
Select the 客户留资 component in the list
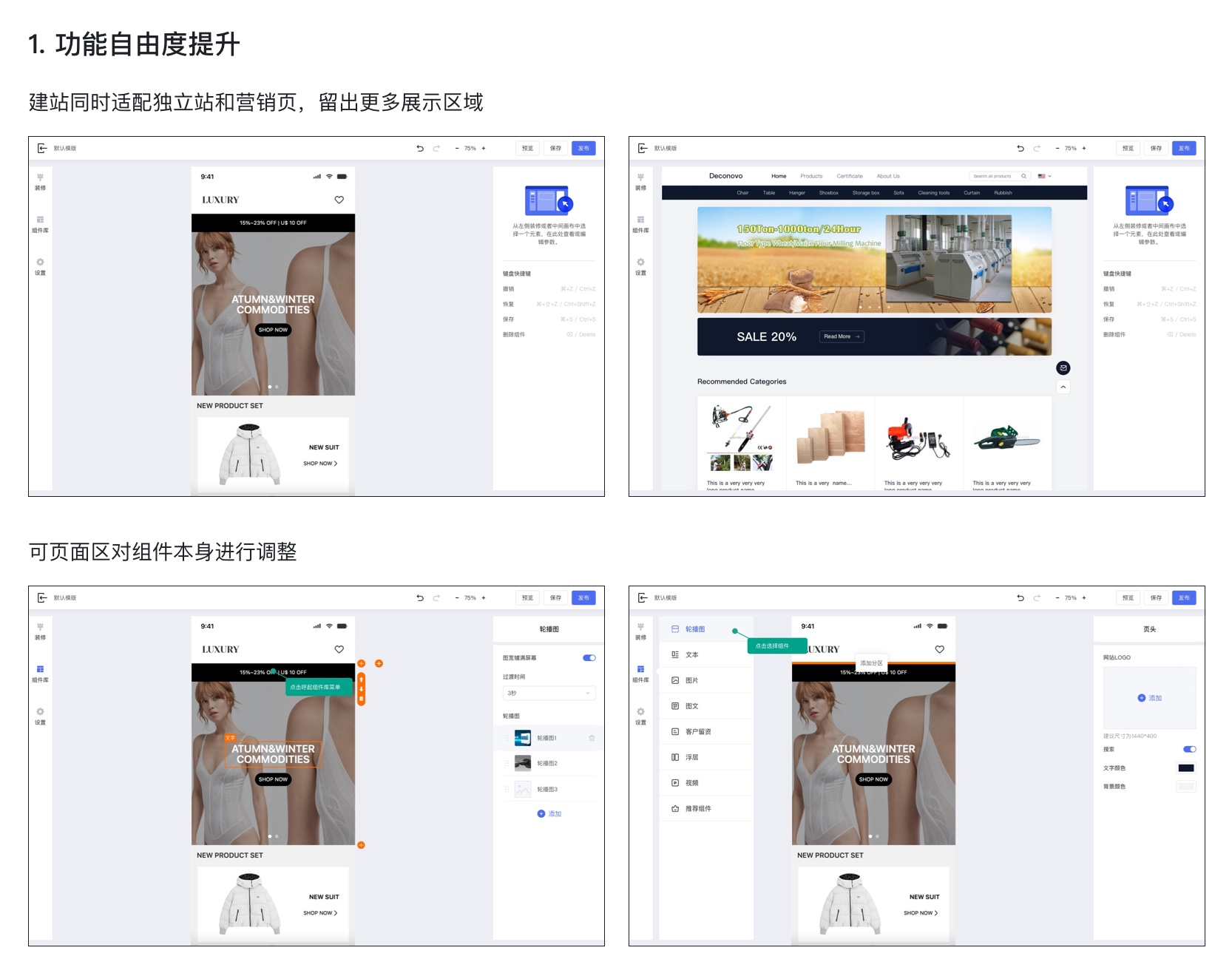pos(697,731)
